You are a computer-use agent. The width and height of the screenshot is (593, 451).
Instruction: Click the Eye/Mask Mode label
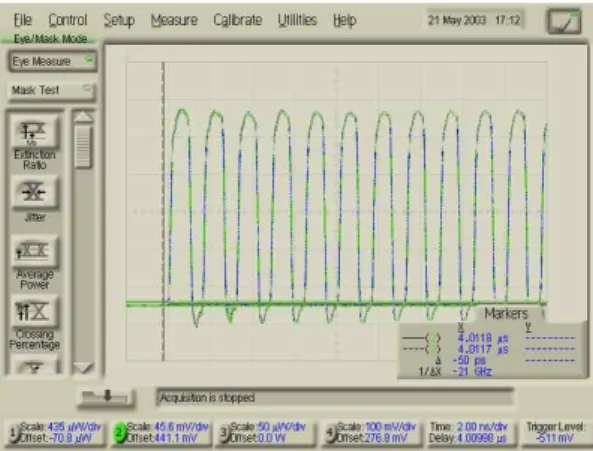coord(50,39)
